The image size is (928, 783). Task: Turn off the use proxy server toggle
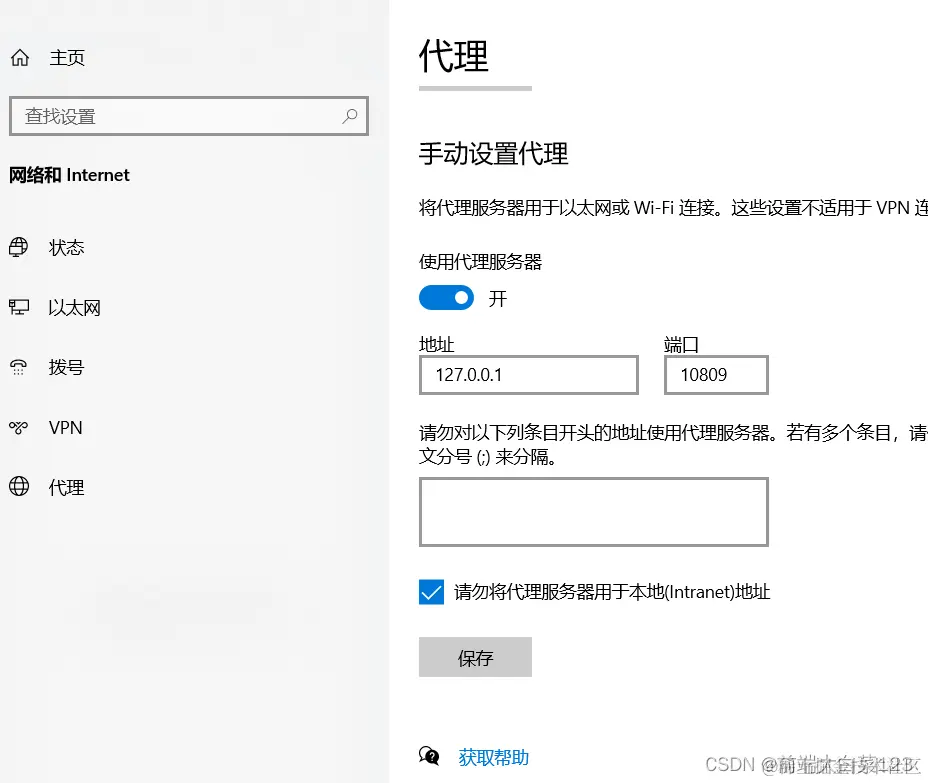(446, 298)
